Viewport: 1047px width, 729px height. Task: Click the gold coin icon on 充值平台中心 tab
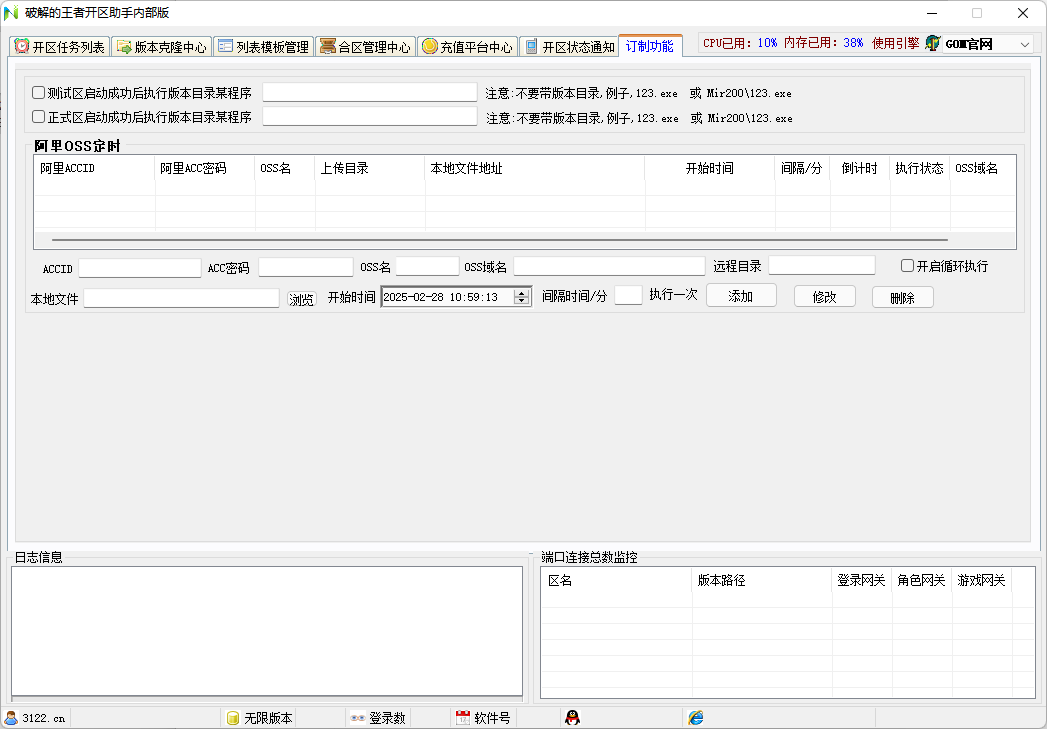pyautogui.click(x=429, y=46)
